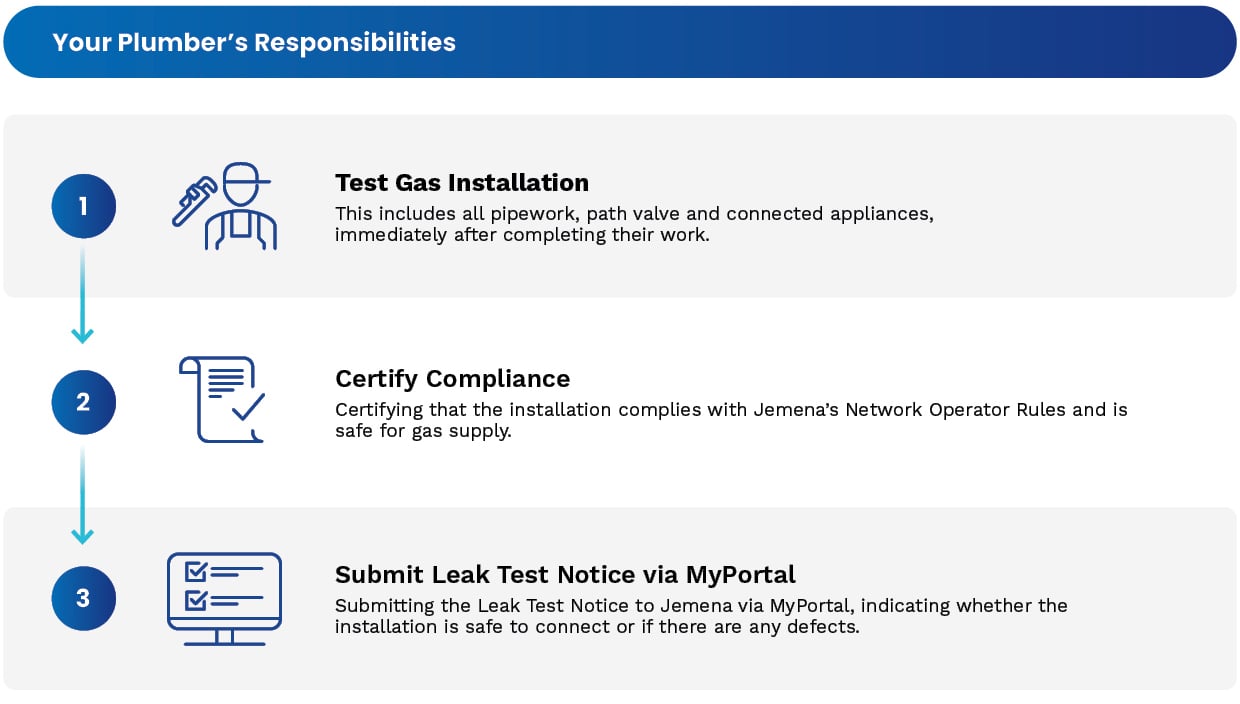Click the step 2 number circle

(x=84, y=402)
